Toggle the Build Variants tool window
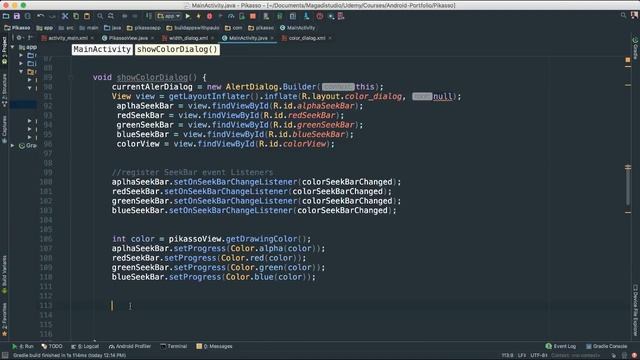Screen dimensions: 640x360 (4, 274)
